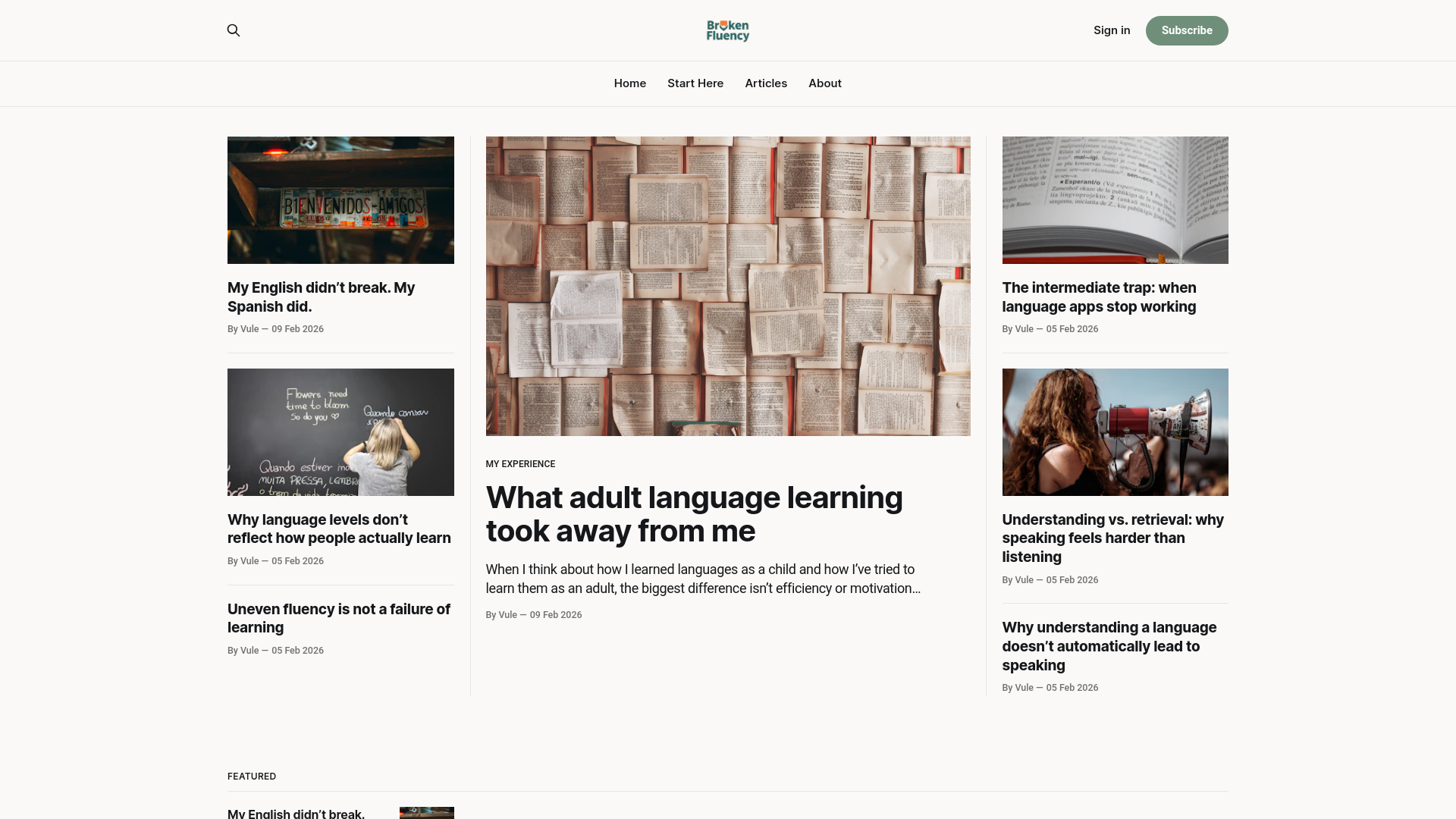The width and height of the screenshot is (1456, 819).
Task: Open the About page
Action: (x=825, y=83)
